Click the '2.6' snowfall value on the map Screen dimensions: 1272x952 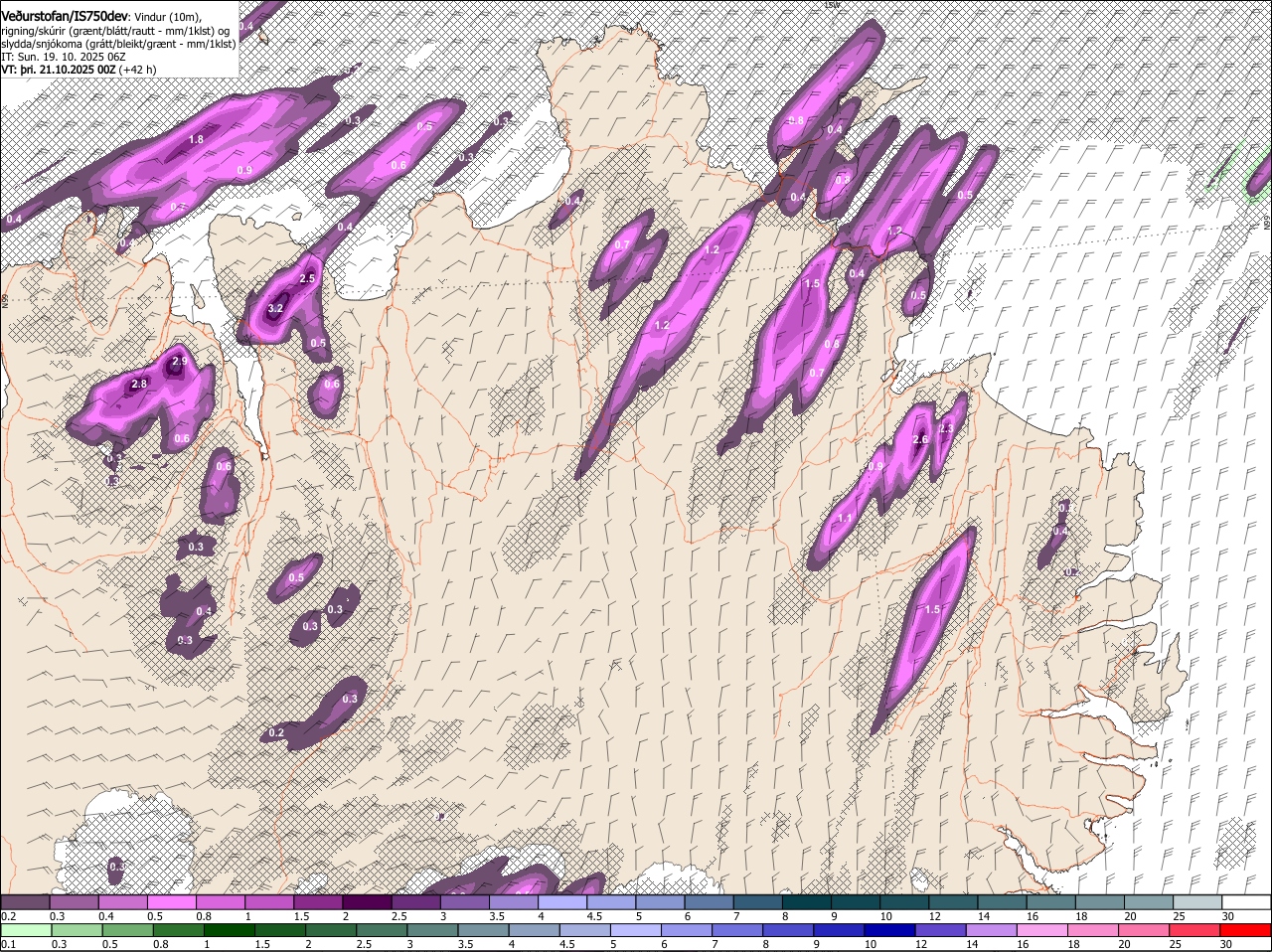(x=920, y=440)
